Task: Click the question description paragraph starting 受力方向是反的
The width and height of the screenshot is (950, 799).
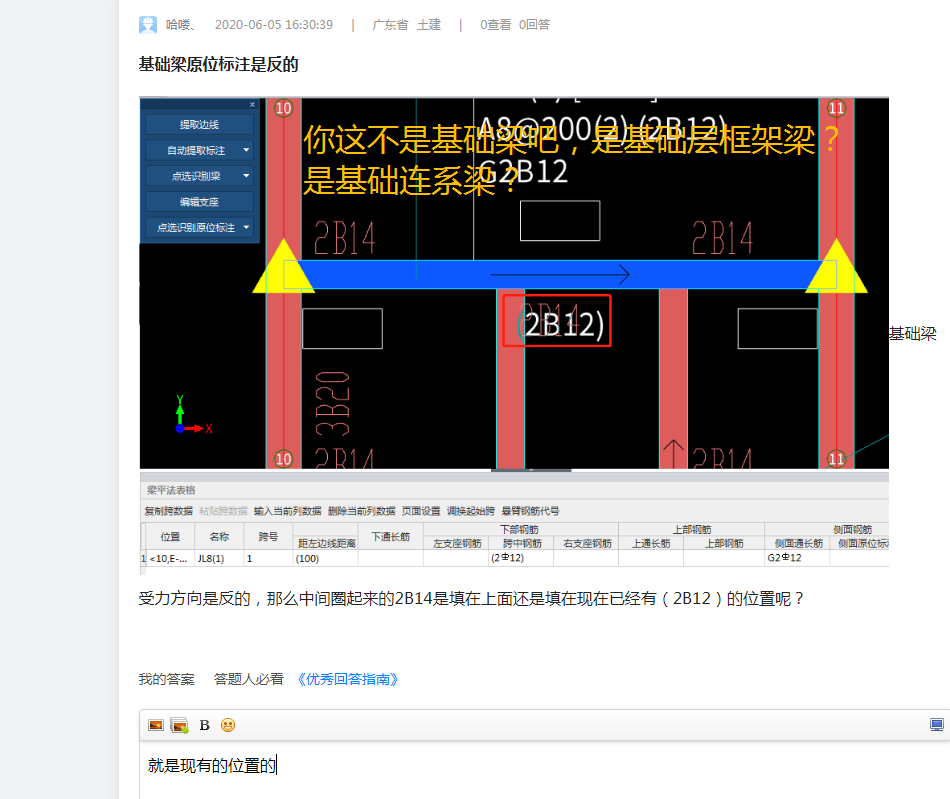Action: point(471,598)
